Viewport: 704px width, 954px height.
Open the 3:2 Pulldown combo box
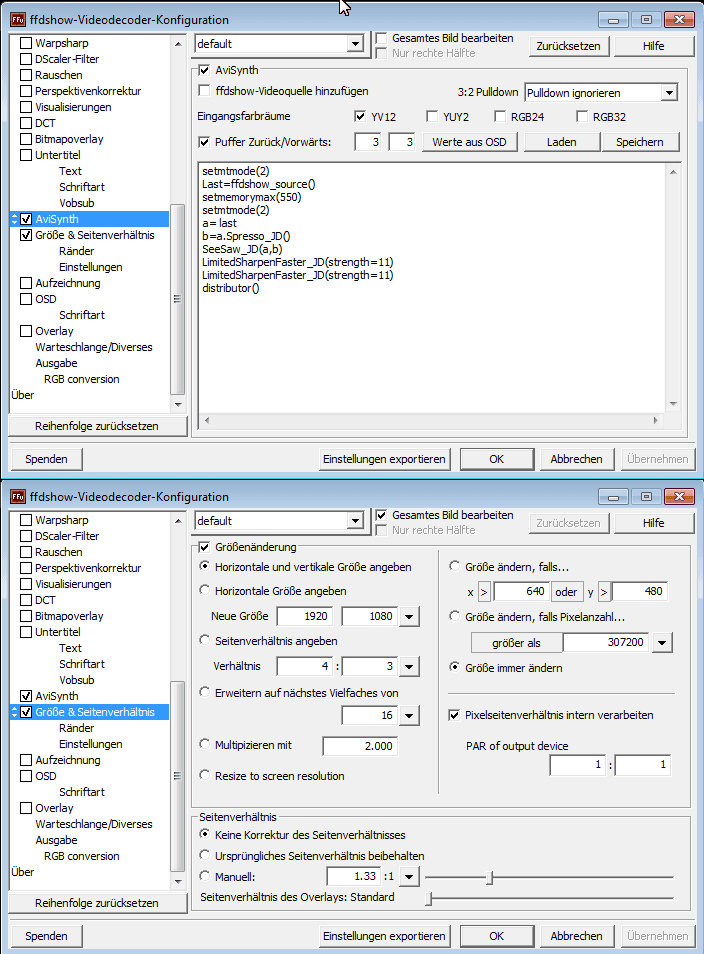coord(669,93)
